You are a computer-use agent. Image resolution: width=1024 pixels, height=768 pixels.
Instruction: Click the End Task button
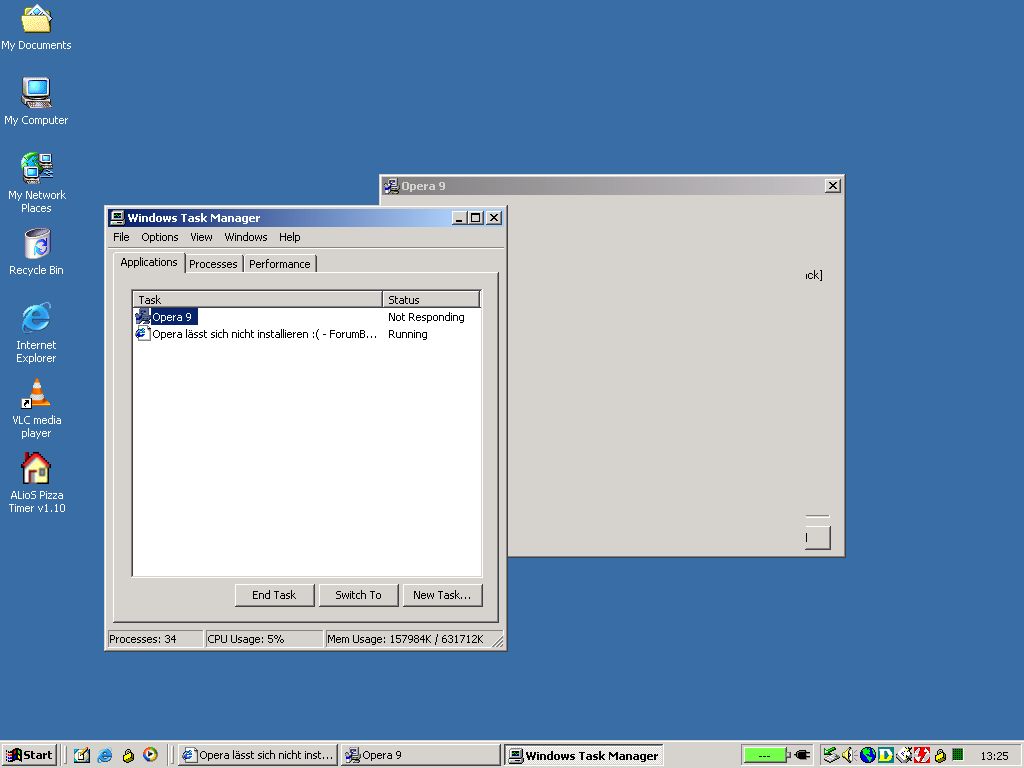pyautogui.click(x=274, y=595)
